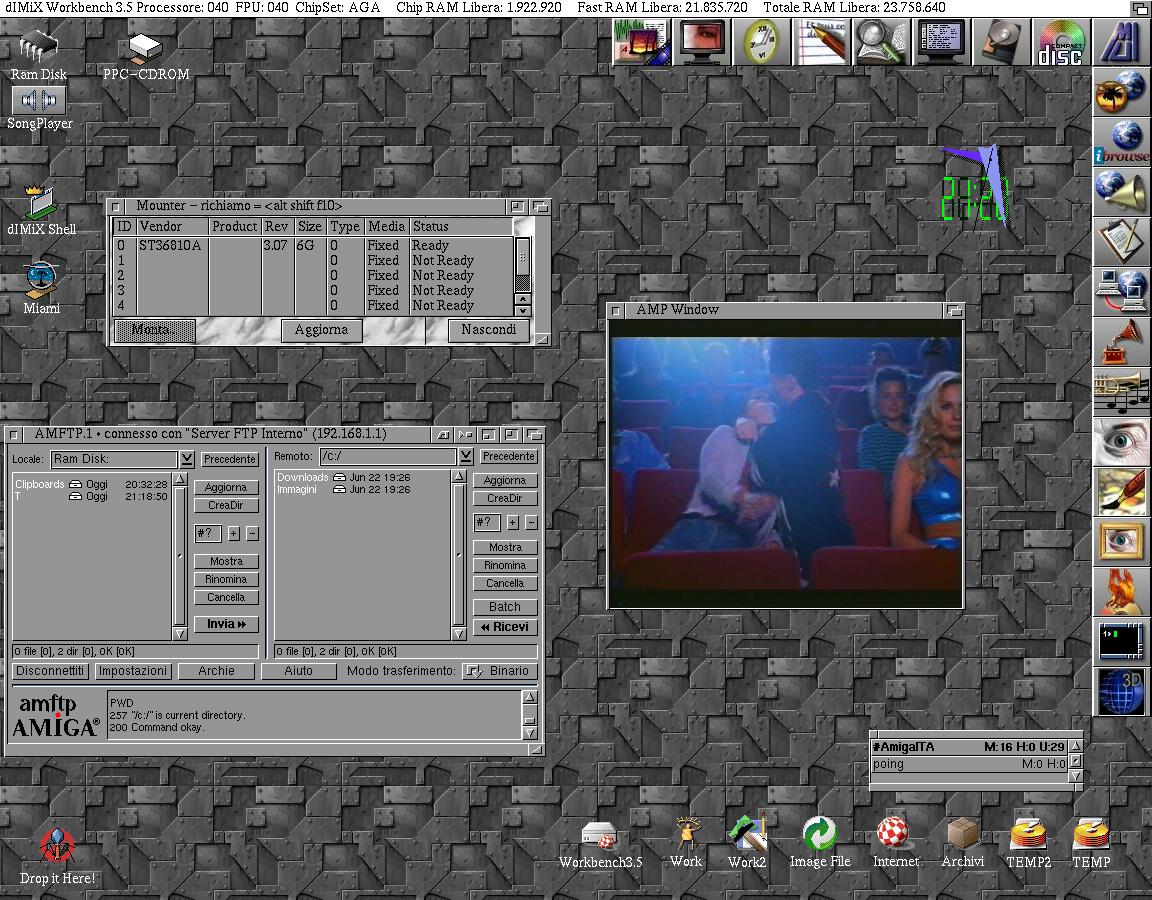
Task: Click the gramophone dock icon
Action: (x=1122, y=342)
